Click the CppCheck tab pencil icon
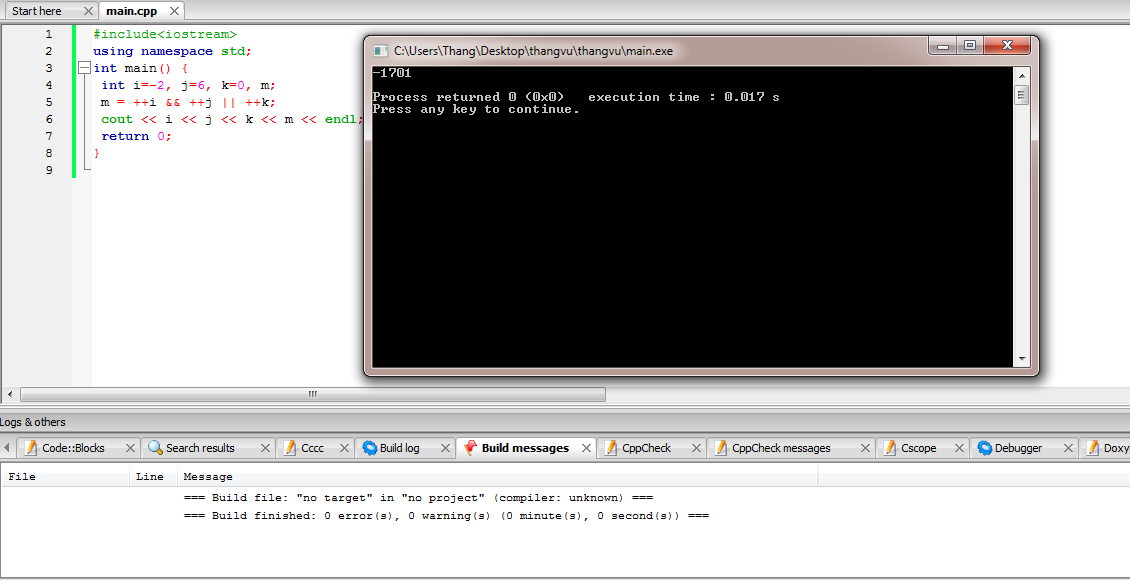Viewport: 1130px width, 580px height. [611, 448]
